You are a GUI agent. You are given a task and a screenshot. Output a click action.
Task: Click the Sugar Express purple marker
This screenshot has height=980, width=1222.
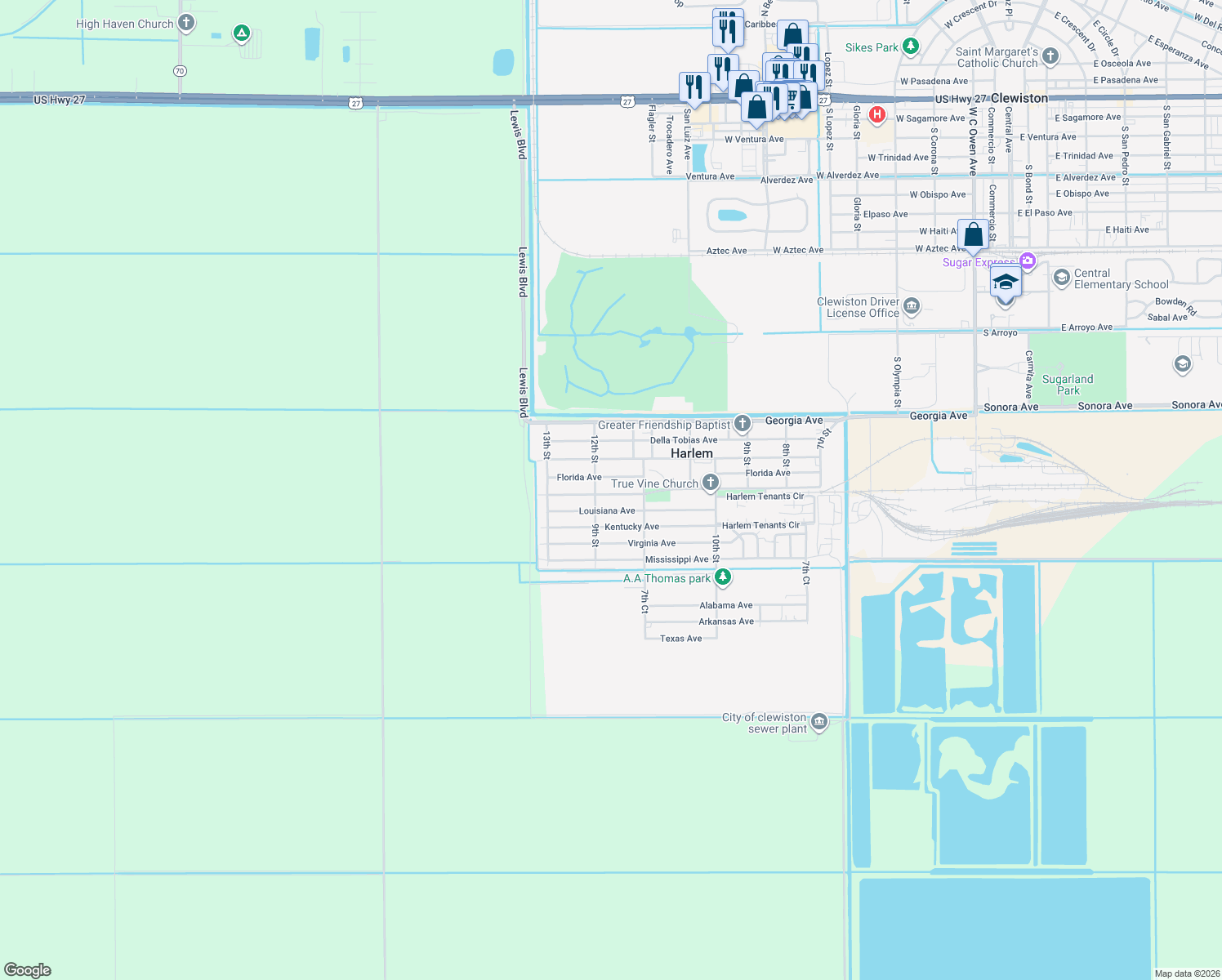click(x=1028, y=261)
